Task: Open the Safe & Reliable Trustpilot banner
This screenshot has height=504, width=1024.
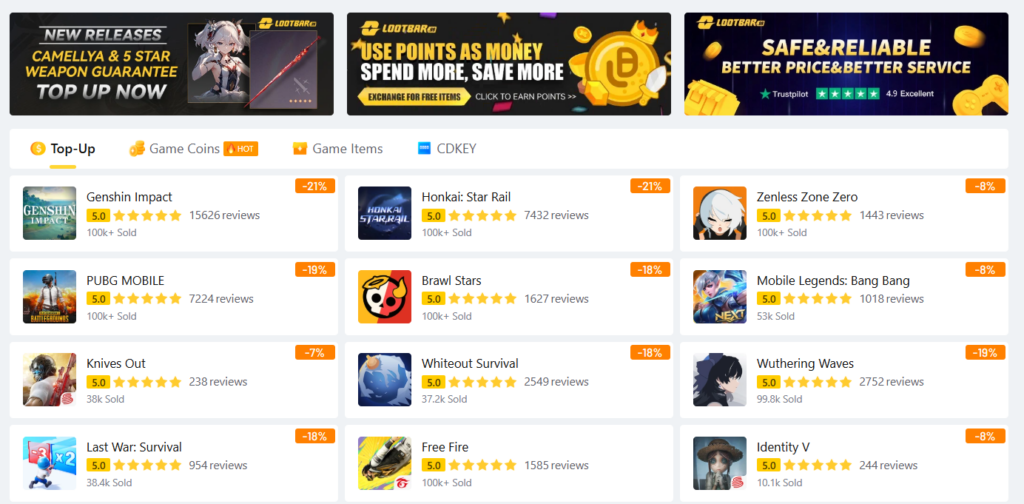Action: pos(846,64)
